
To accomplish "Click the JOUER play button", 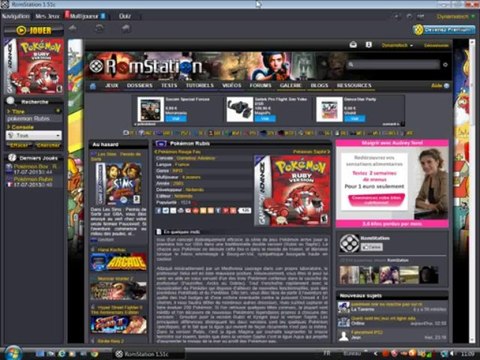I will tap(34, 31).
